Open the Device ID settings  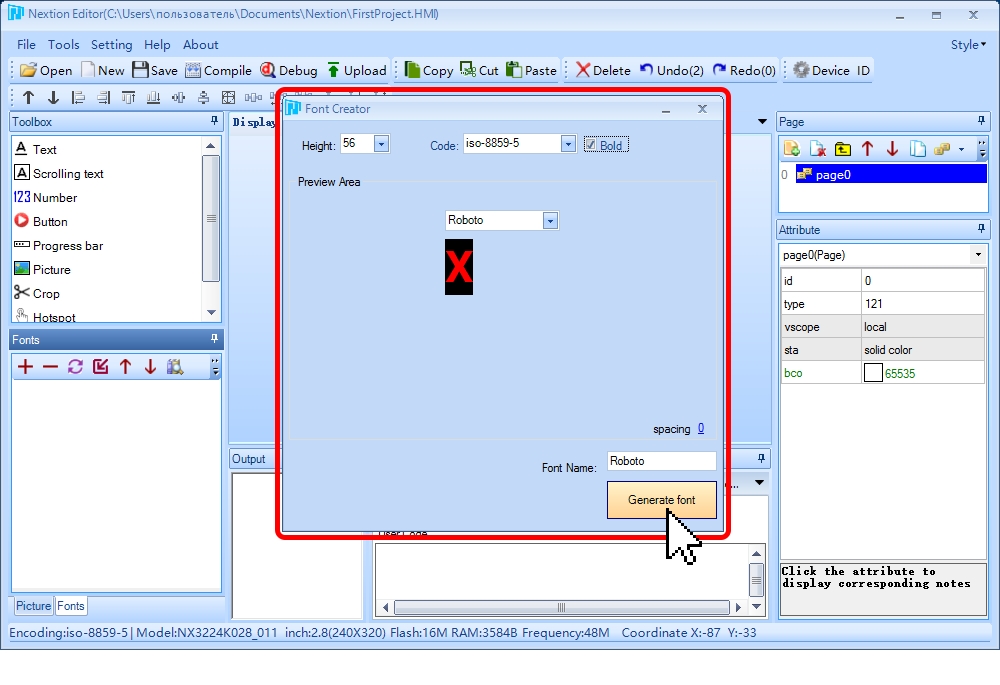click(832, 70)
